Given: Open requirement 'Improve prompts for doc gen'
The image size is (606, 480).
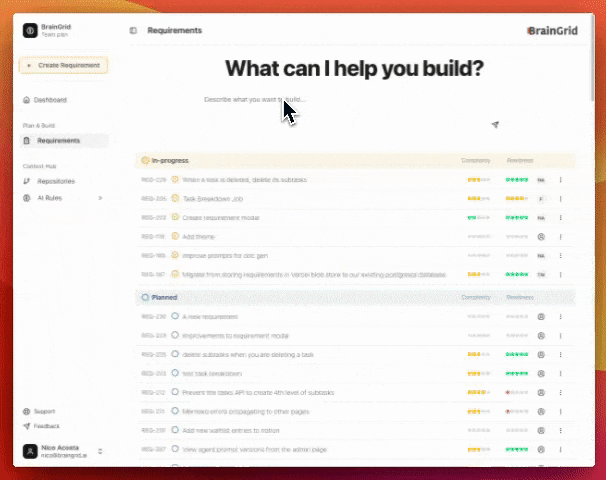Looking at the screenshot, I should (225, 255).
